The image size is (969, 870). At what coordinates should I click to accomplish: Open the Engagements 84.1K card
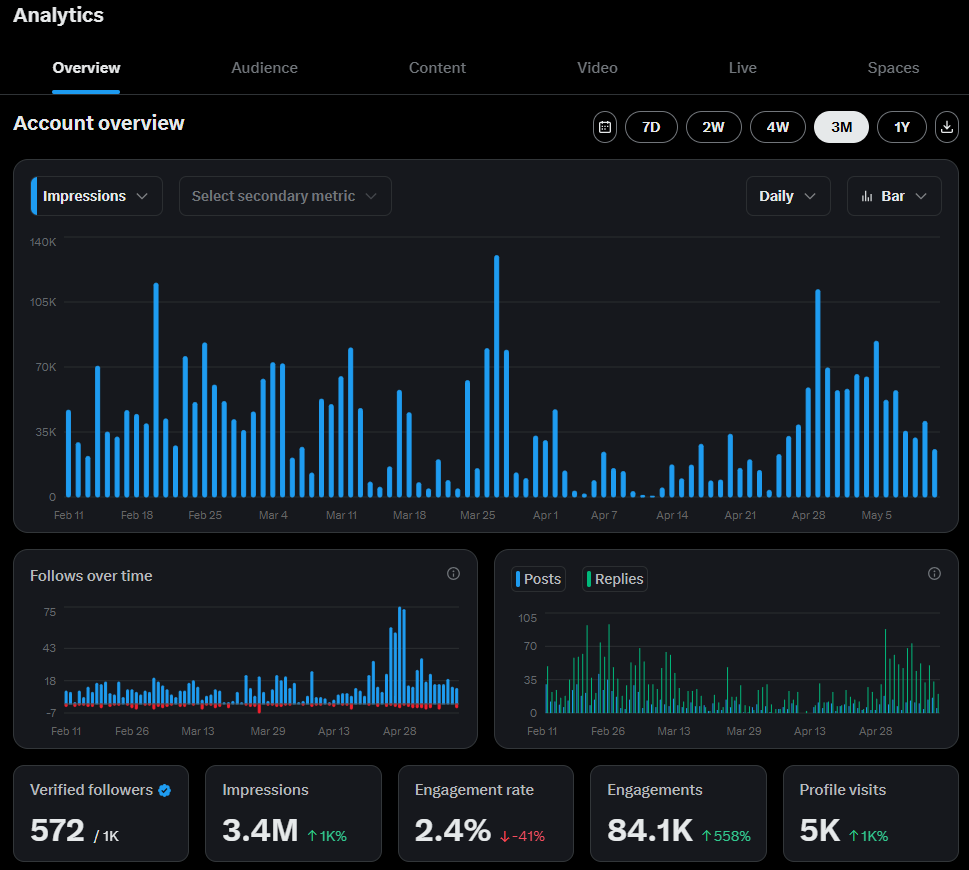coord(678,813)
